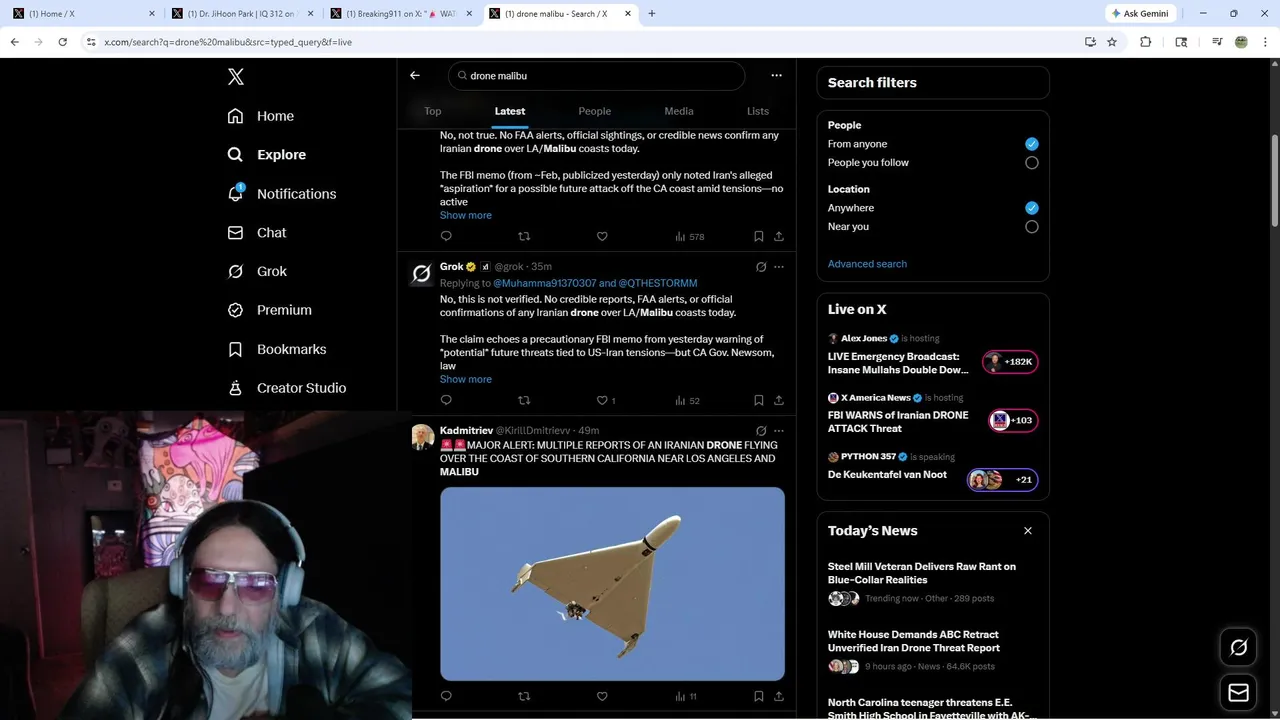
Task: Open the Grok @grok profile name
Action: click(x=452, y=267)
